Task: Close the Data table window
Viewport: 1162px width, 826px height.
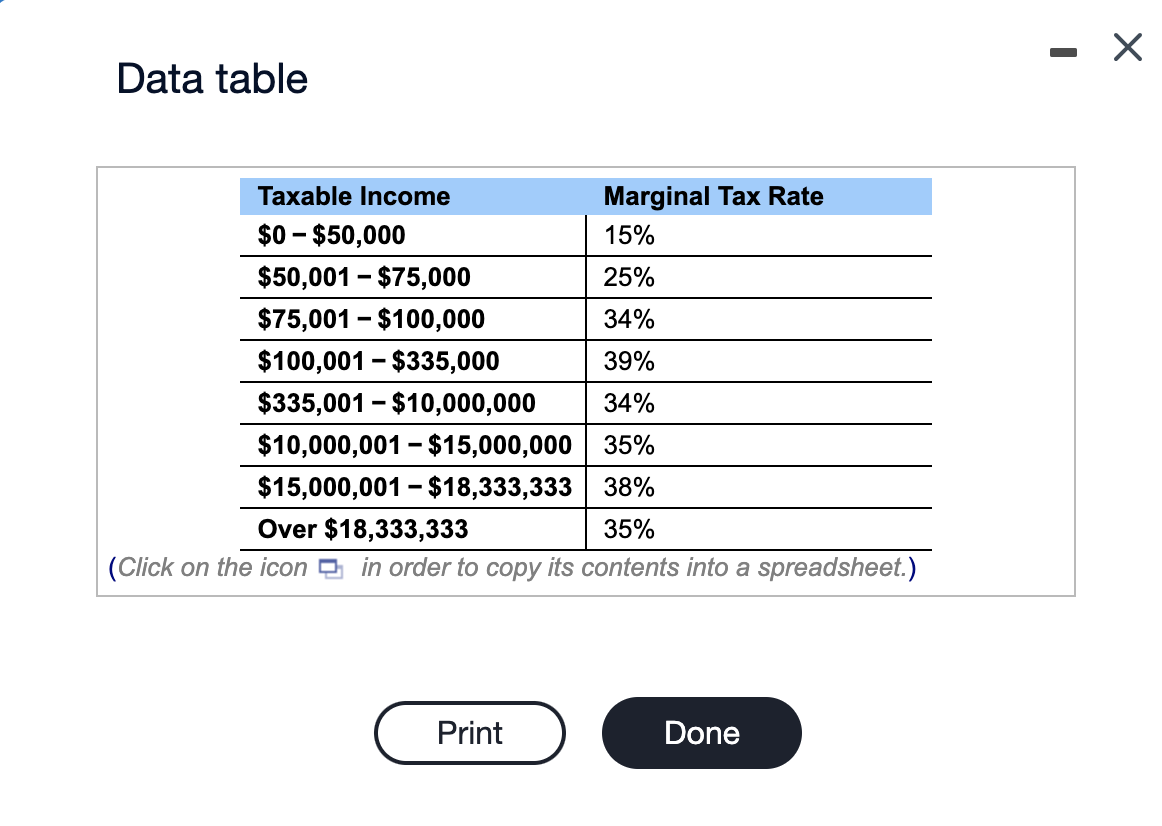Action: tap(1127, 47)
